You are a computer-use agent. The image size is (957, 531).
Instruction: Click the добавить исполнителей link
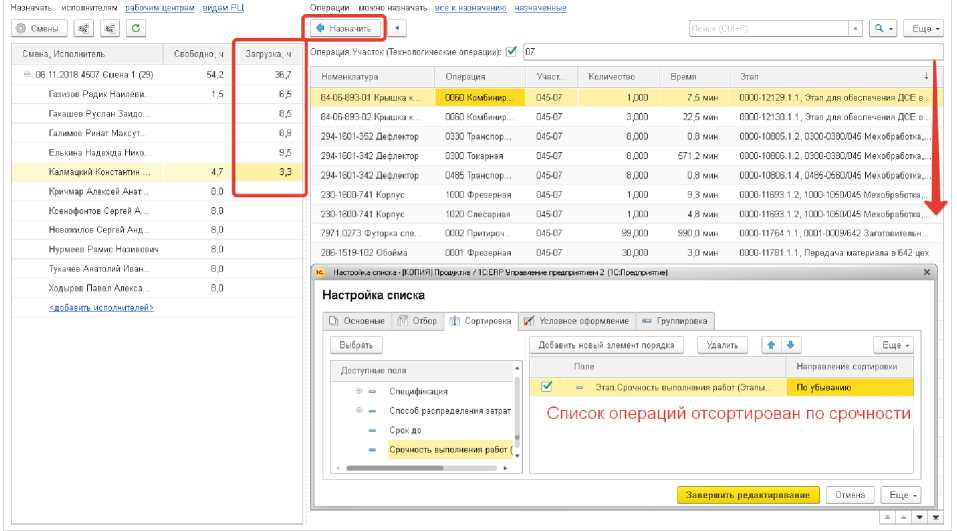pyautogui.click(x=100, y=307)
